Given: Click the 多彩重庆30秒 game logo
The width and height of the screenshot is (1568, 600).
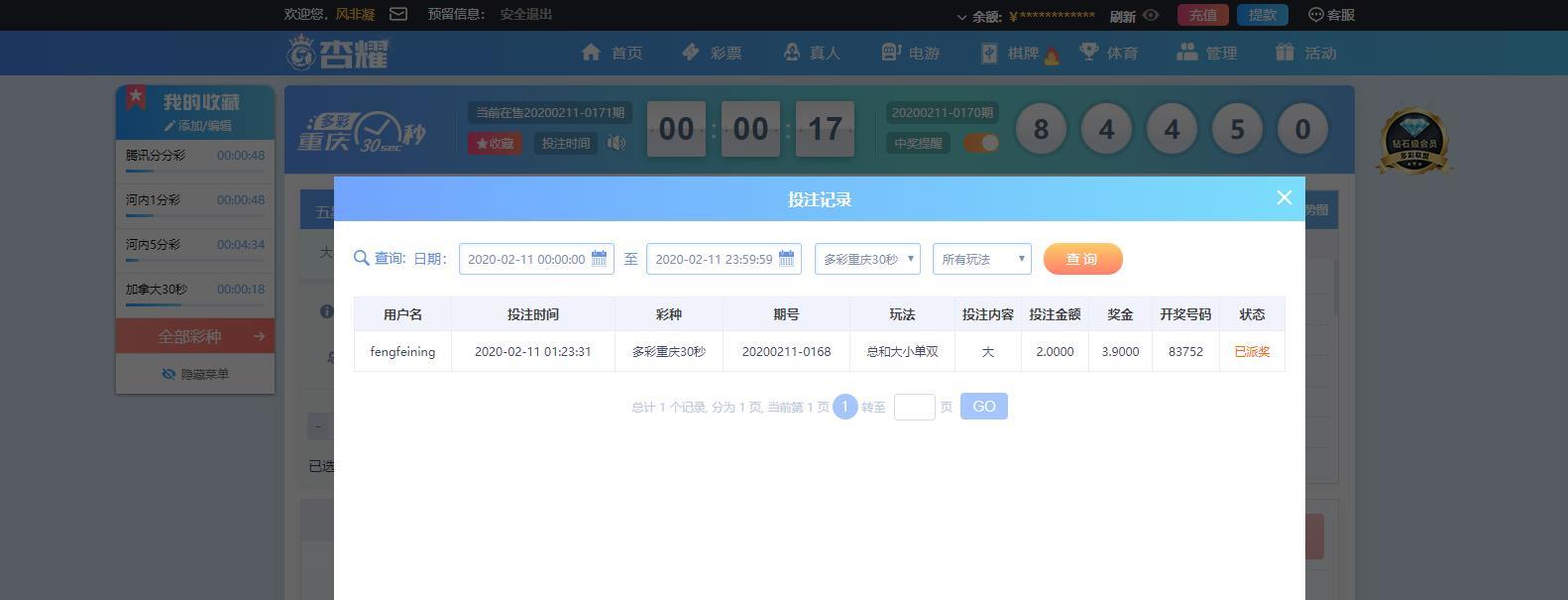Looking at the screenshot, I should pos(362,132).
